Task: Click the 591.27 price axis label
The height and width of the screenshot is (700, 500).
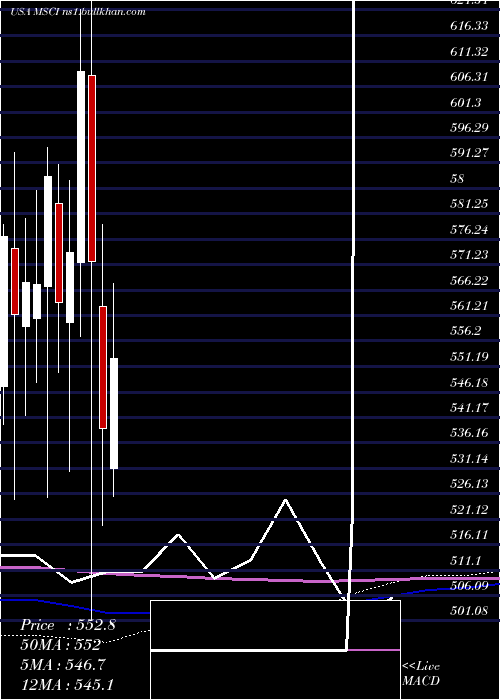Action: point(469,153)
